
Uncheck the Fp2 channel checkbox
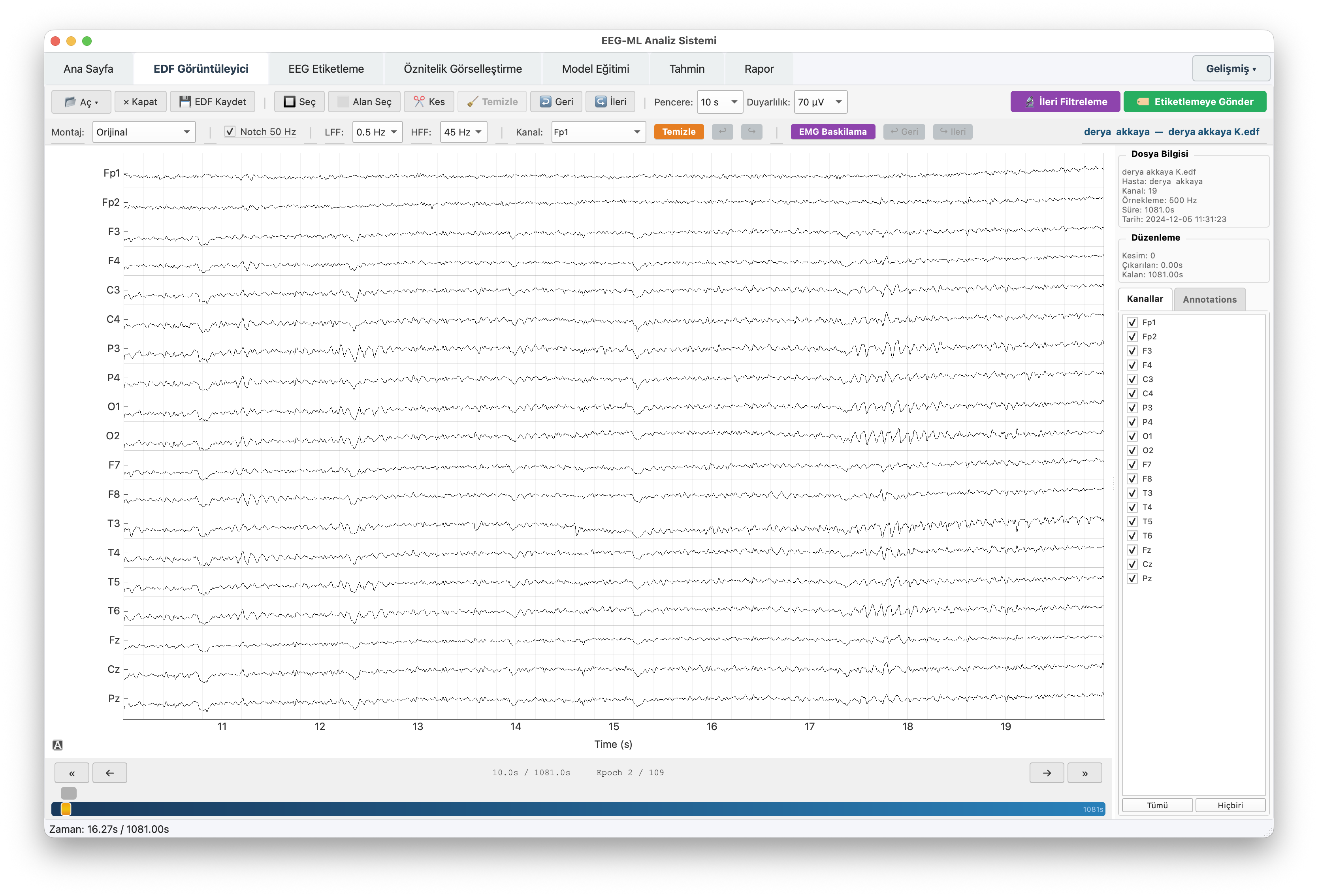[x=1132, y=337]
